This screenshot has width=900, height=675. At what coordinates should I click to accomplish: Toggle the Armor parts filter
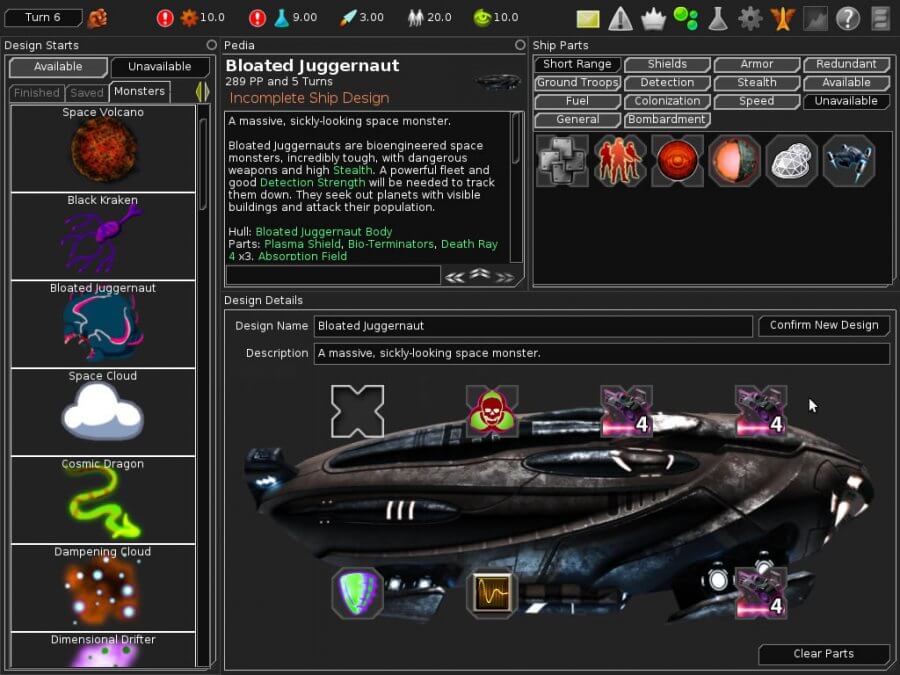pos(757,64)
